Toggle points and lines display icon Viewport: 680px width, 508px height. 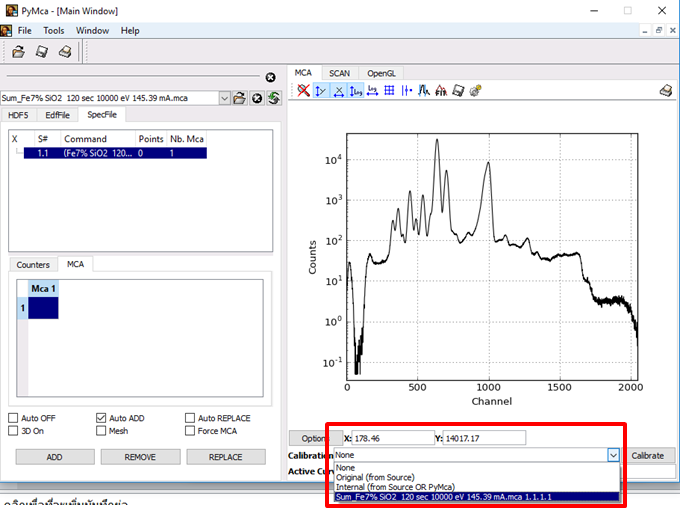(x=406, y=90)
